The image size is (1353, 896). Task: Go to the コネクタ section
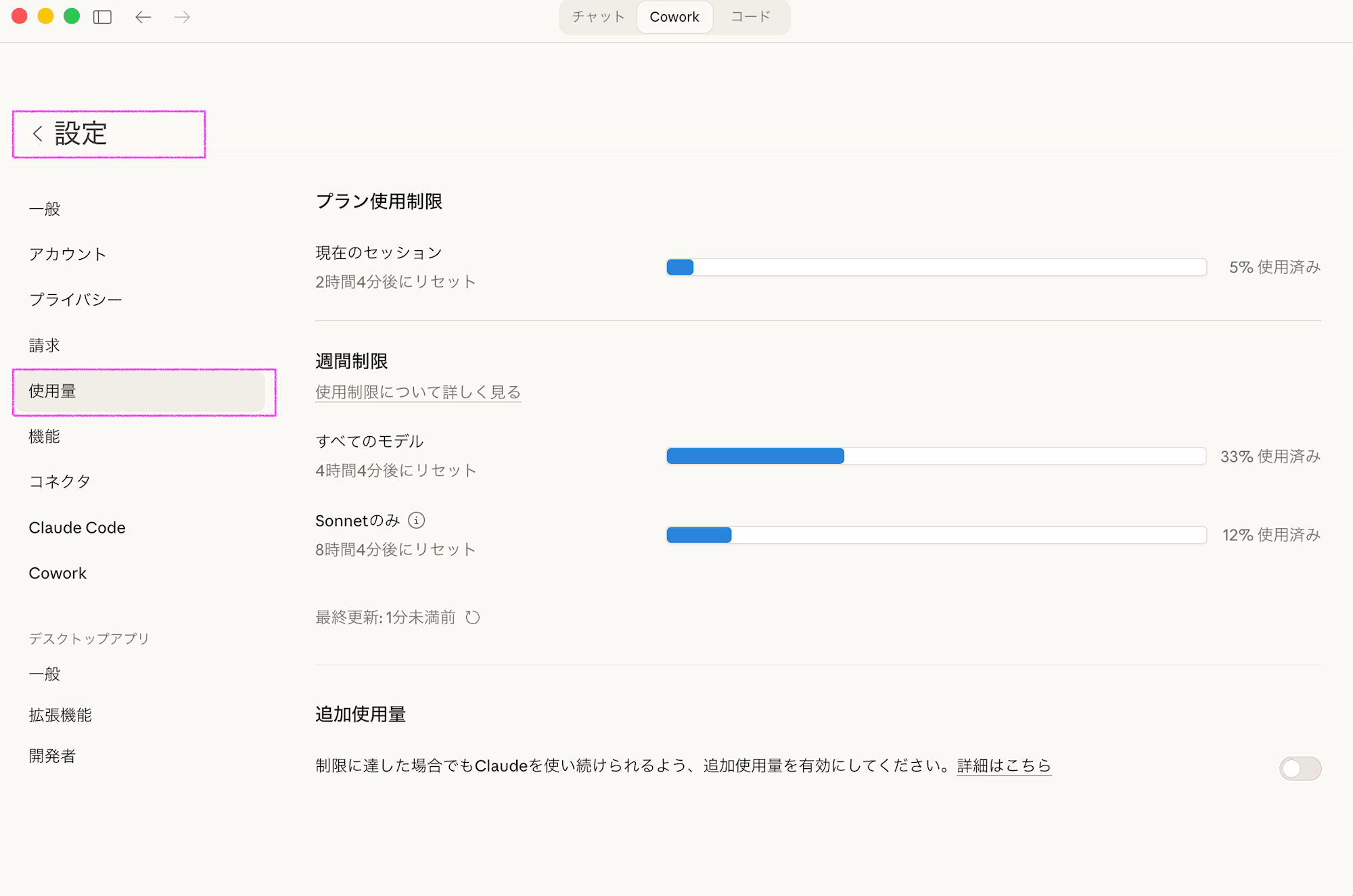60,481
